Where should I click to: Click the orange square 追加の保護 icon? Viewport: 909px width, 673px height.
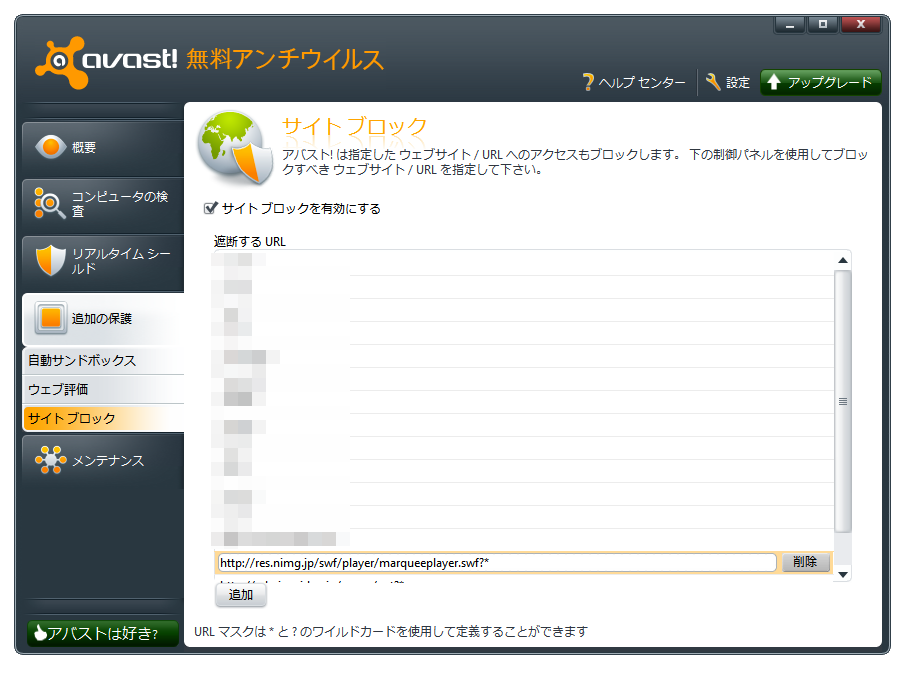51,318
